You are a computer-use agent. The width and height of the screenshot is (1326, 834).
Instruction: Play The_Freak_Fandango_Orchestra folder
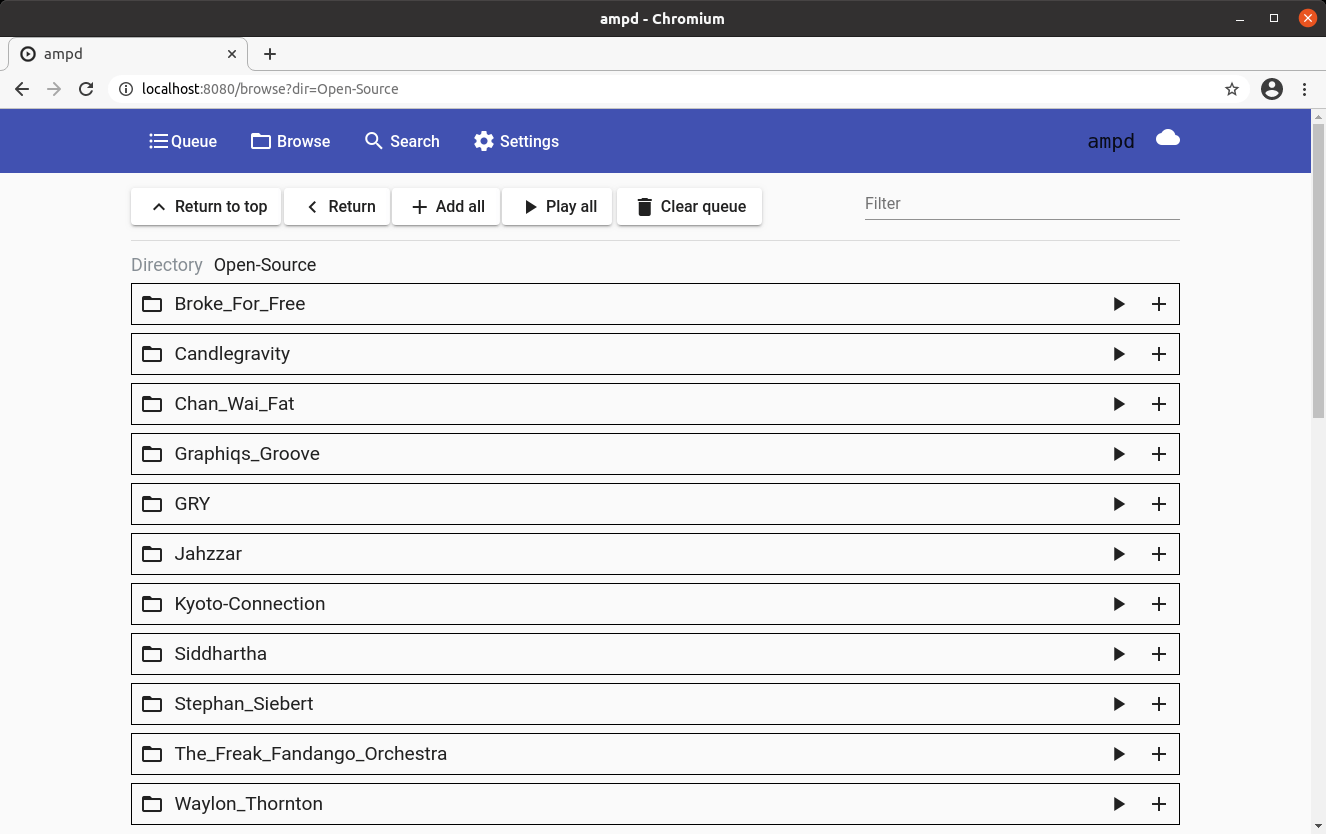tap(1119, 754)
